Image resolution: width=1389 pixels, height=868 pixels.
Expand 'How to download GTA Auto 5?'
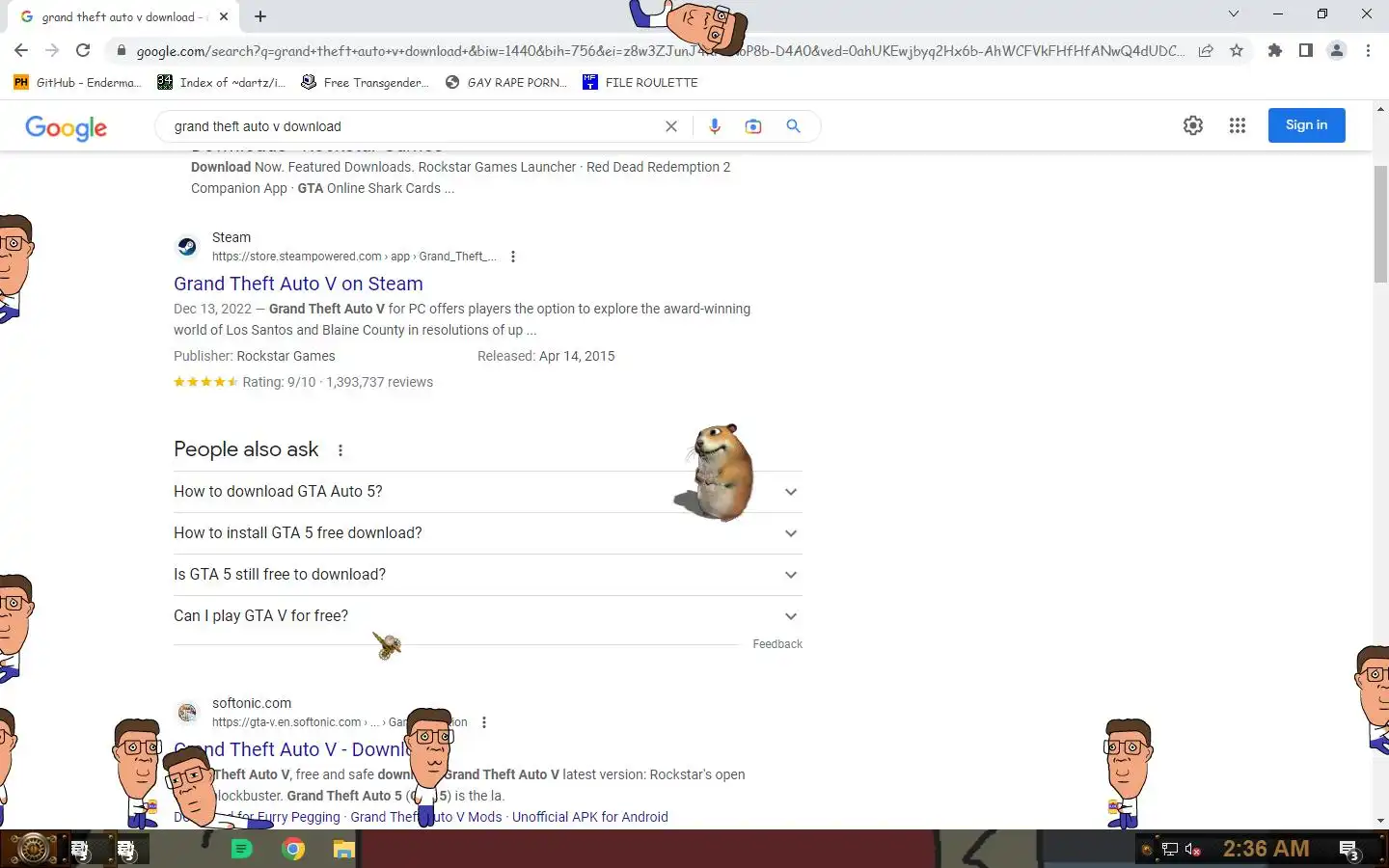488,492
